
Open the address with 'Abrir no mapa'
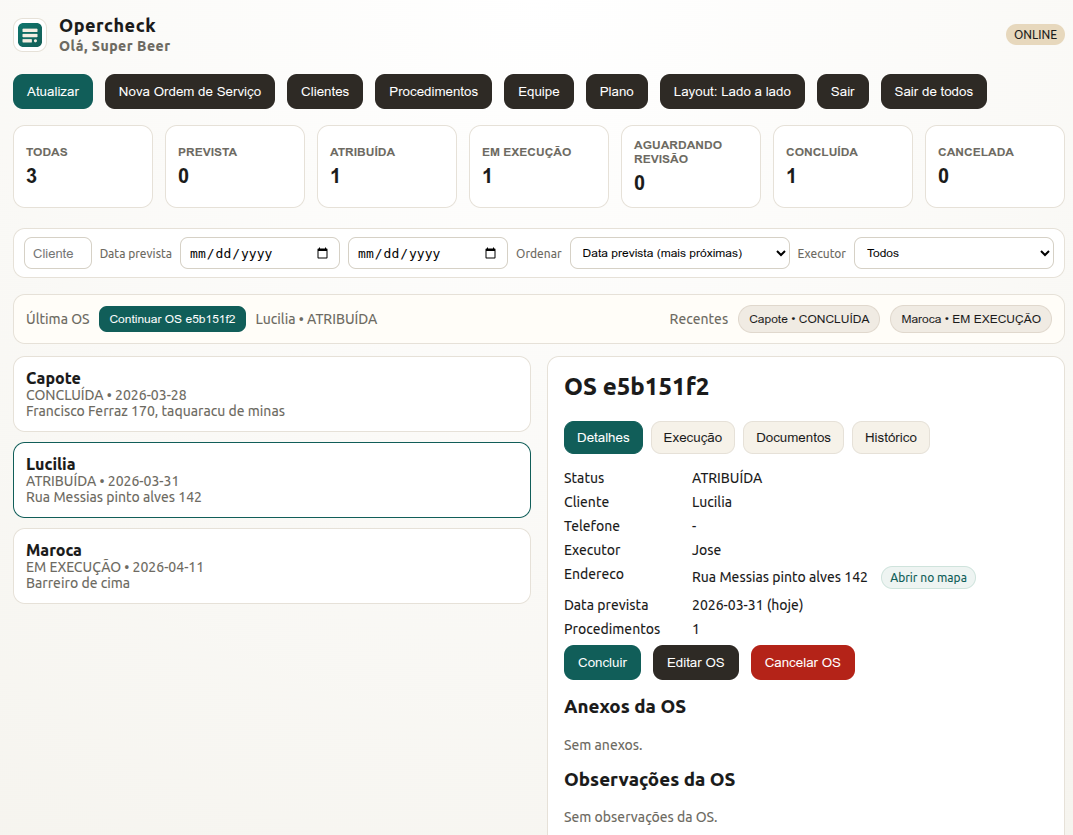[x=928, y=577]
